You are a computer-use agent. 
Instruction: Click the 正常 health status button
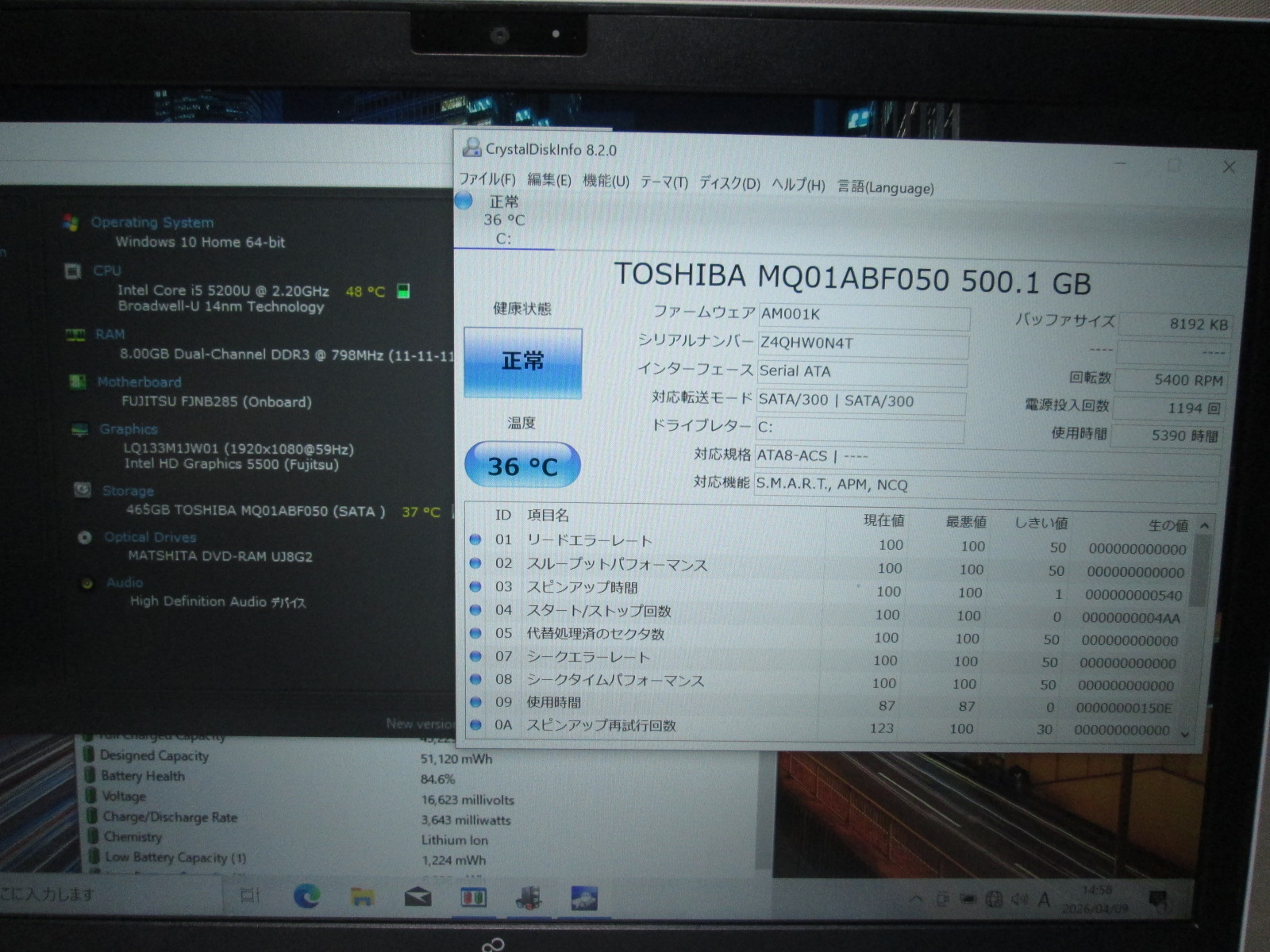pyautogui.click(x=522, y=362)
